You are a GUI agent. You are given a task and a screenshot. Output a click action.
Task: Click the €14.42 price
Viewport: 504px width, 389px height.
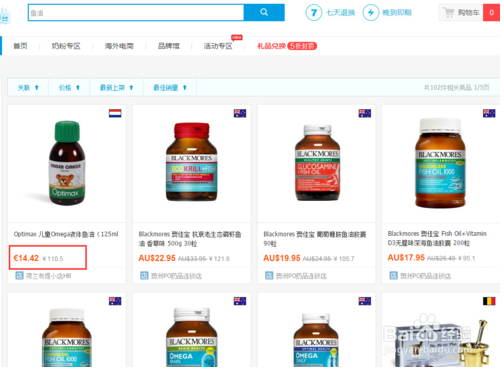[26, 258]
